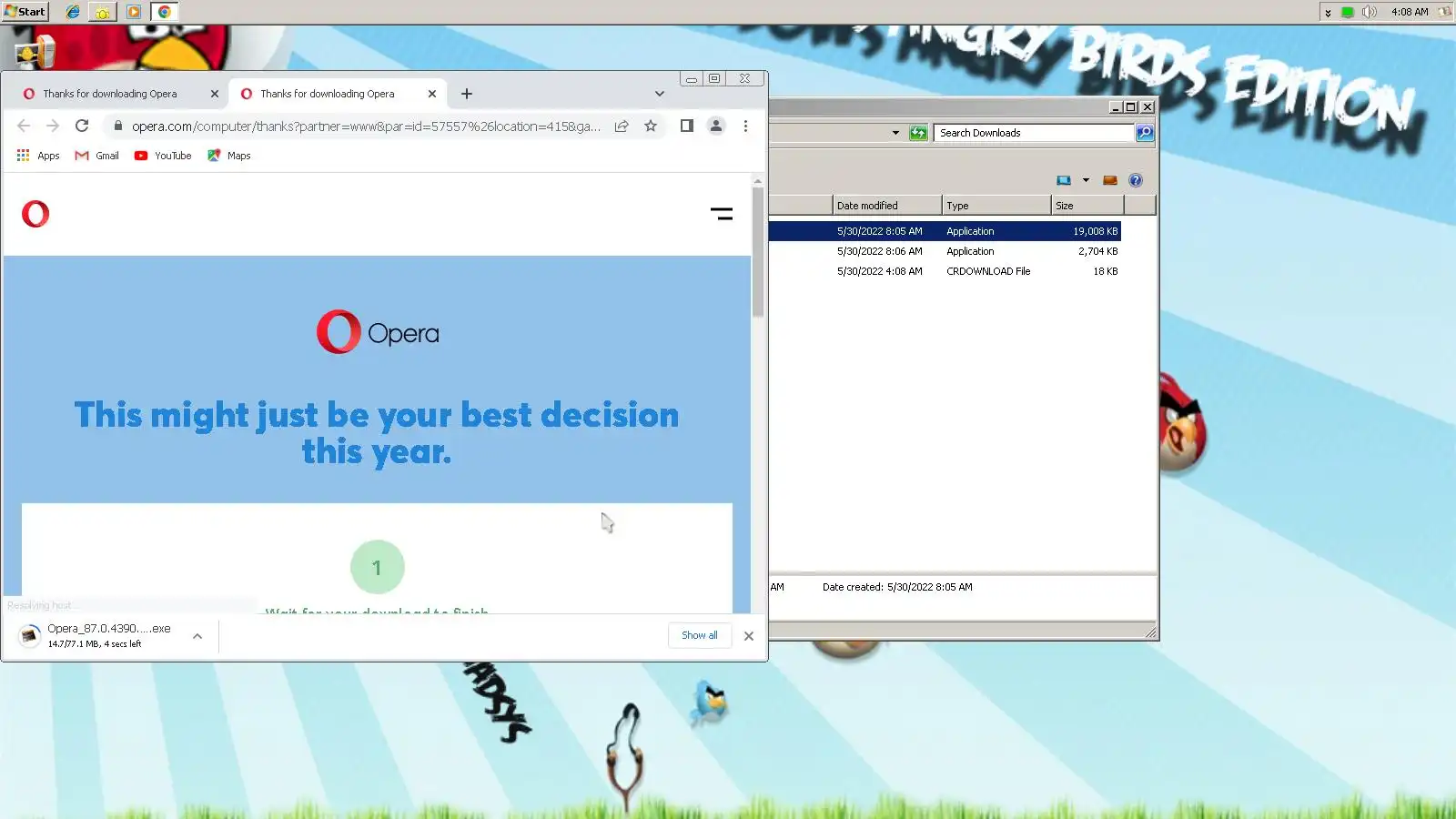Image resolution: width=1456 pixels, height=819 pixels.
Task: Toggle Chrome side panel
Action: pyautogui.click(x=687, y=126)
